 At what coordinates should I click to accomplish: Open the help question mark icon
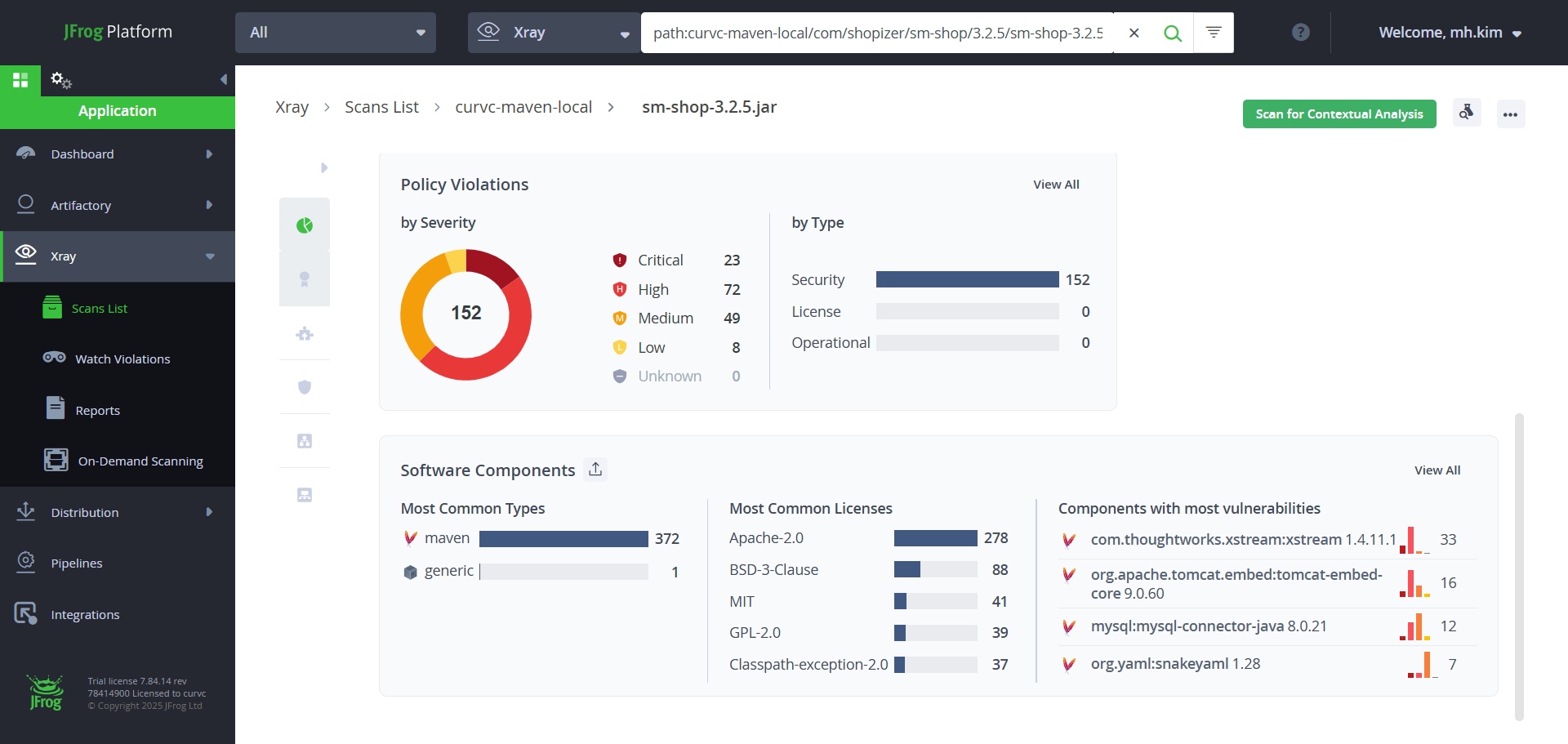click(1301, 33)
